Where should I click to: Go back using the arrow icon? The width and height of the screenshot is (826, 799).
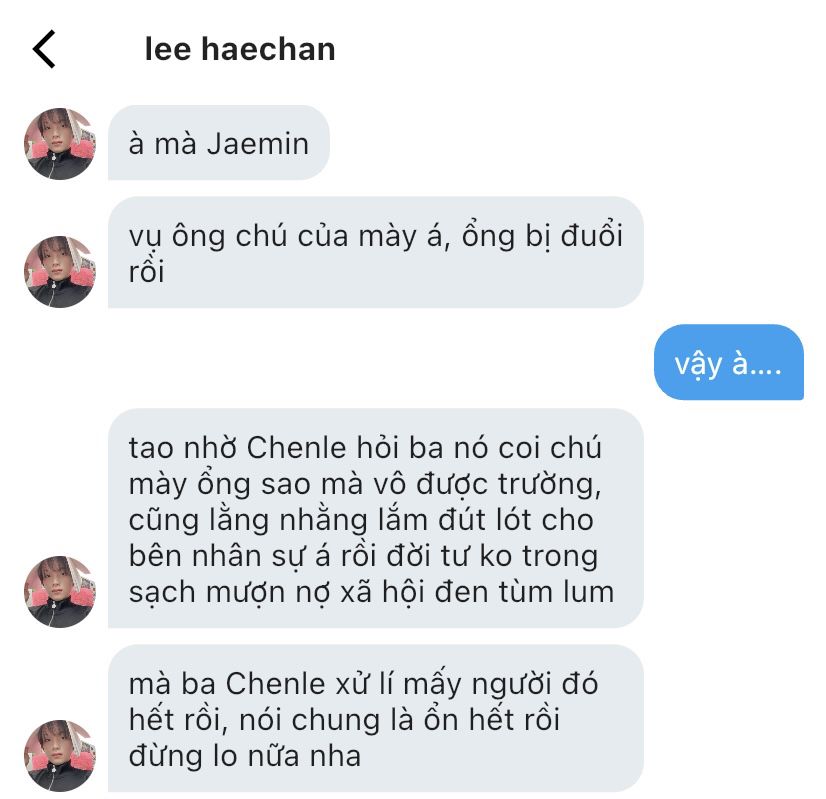(x=44, y=49)
